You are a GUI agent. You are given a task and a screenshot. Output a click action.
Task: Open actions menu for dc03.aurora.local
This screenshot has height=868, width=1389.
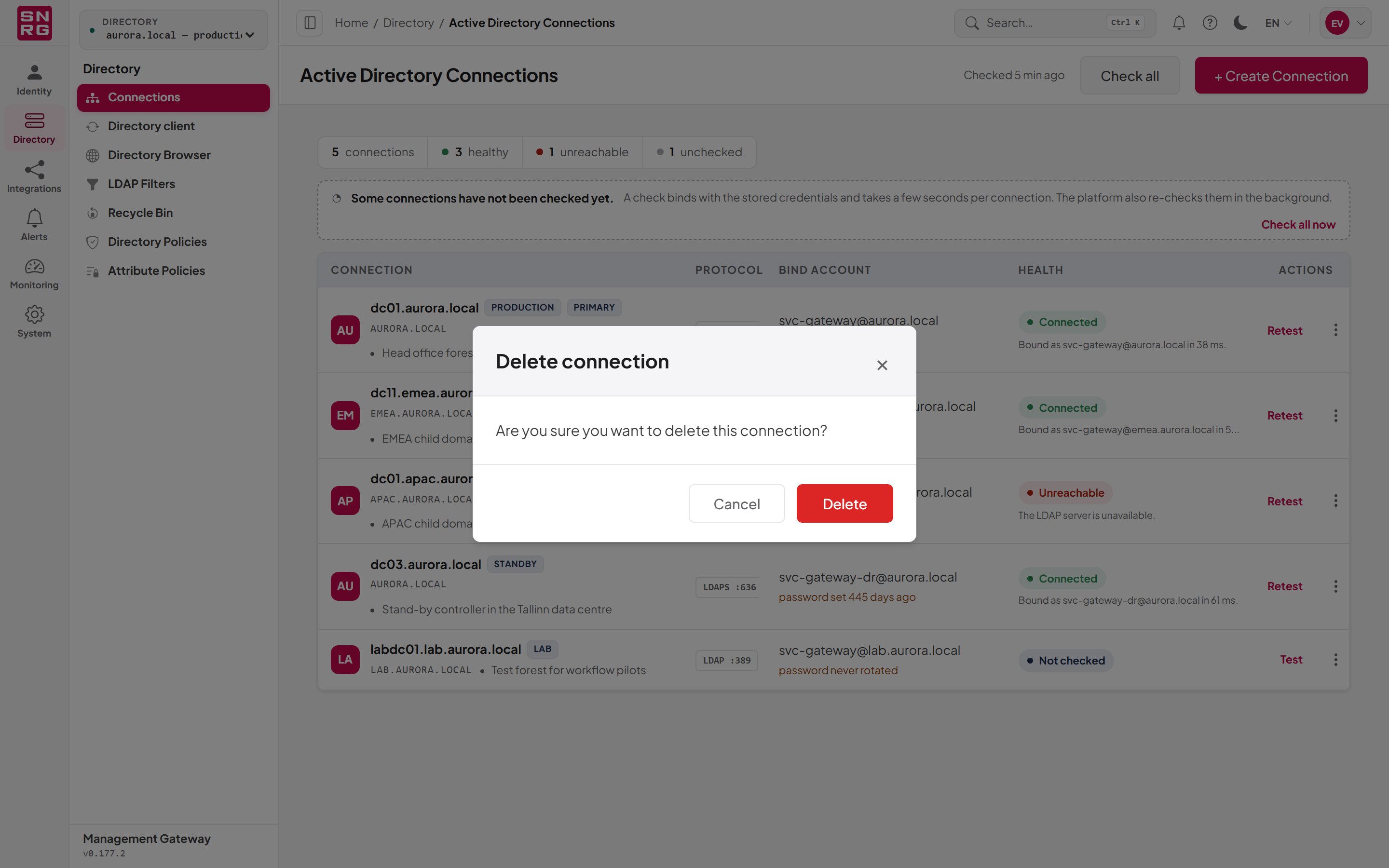coord(1335,586)
